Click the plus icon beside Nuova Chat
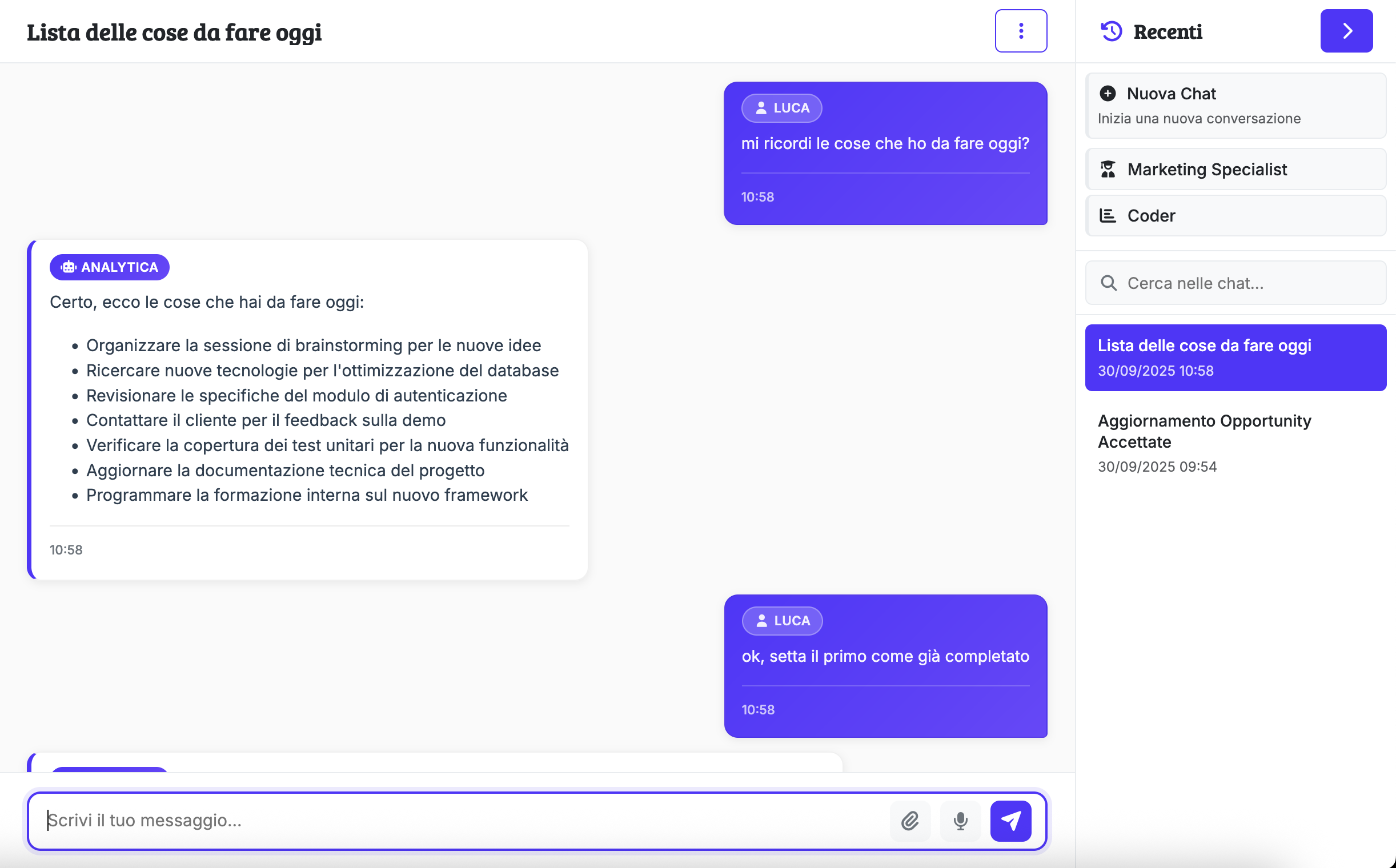The height and width of the screenshot is (868, 1396). [x=1108, y=93]
